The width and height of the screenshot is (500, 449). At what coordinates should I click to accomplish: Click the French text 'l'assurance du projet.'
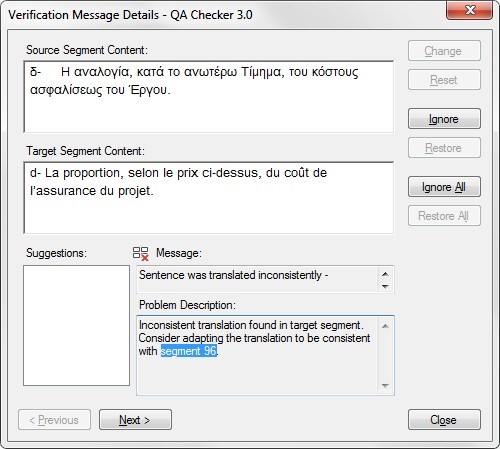(92, 191)
